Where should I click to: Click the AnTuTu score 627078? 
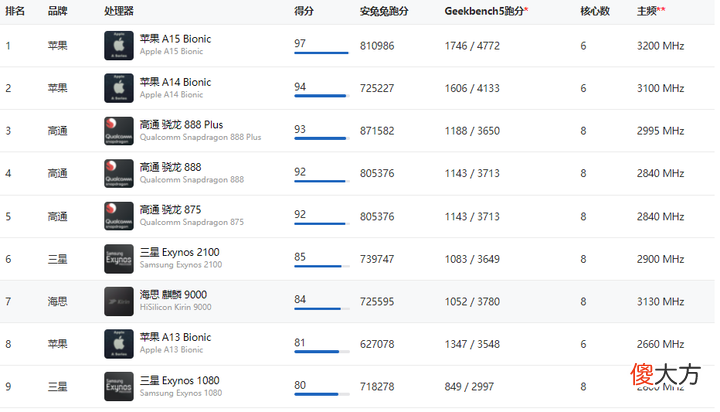pyautogui.click(x=377, y=344)
